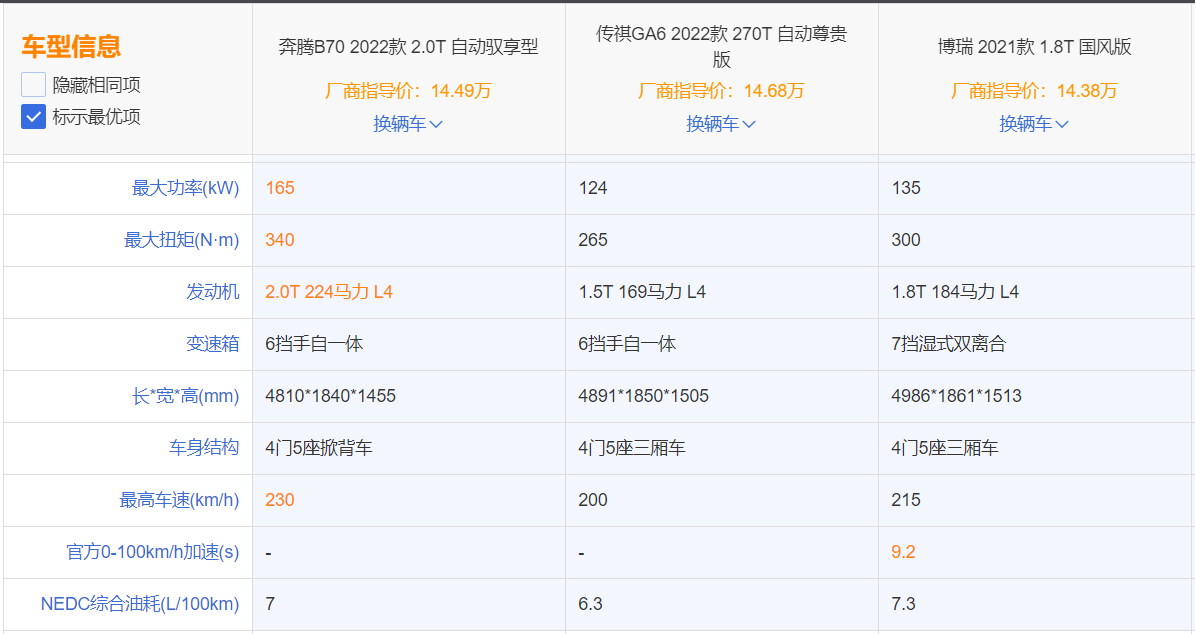1195x634 pixels.
Task: Click the 6.3 fuel consumption value
Action: 591,604
